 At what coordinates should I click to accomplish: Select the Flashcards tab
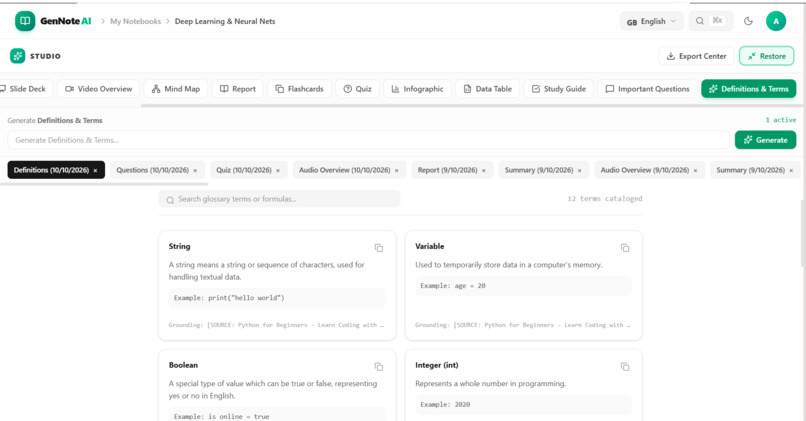tap(299, 89)
